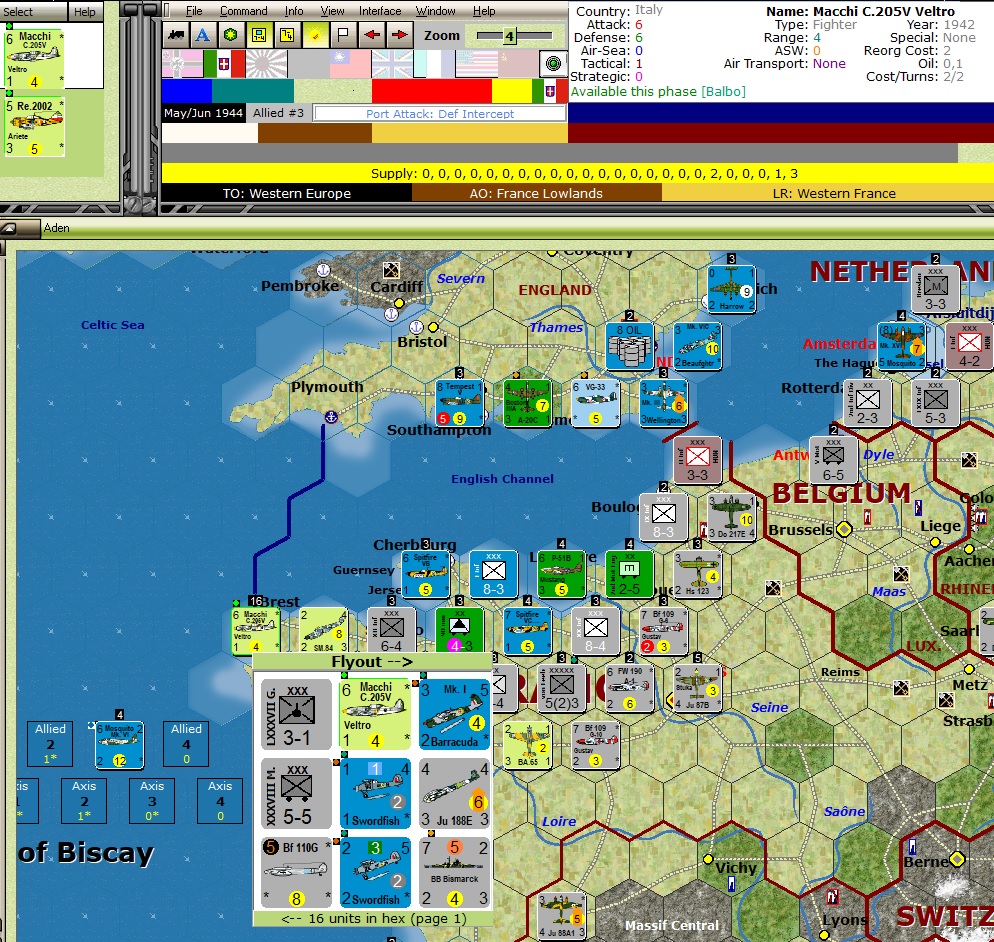This screenshot has height=942, width=994.
Task: Click the Axis 2 sea box
Action: 84,800
